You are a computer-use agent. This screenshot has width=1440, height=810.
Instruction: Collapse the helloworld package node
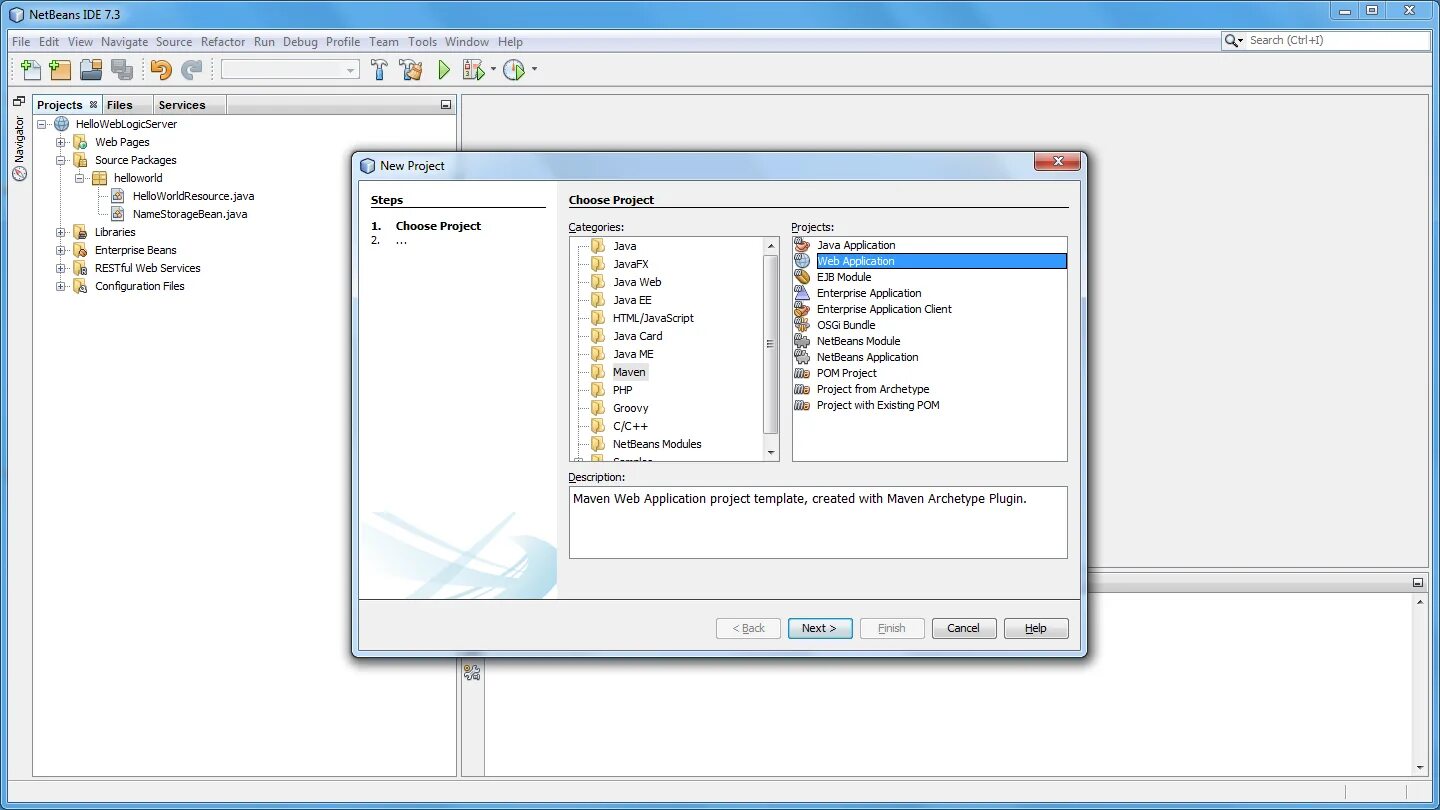(x=80, y=178)
